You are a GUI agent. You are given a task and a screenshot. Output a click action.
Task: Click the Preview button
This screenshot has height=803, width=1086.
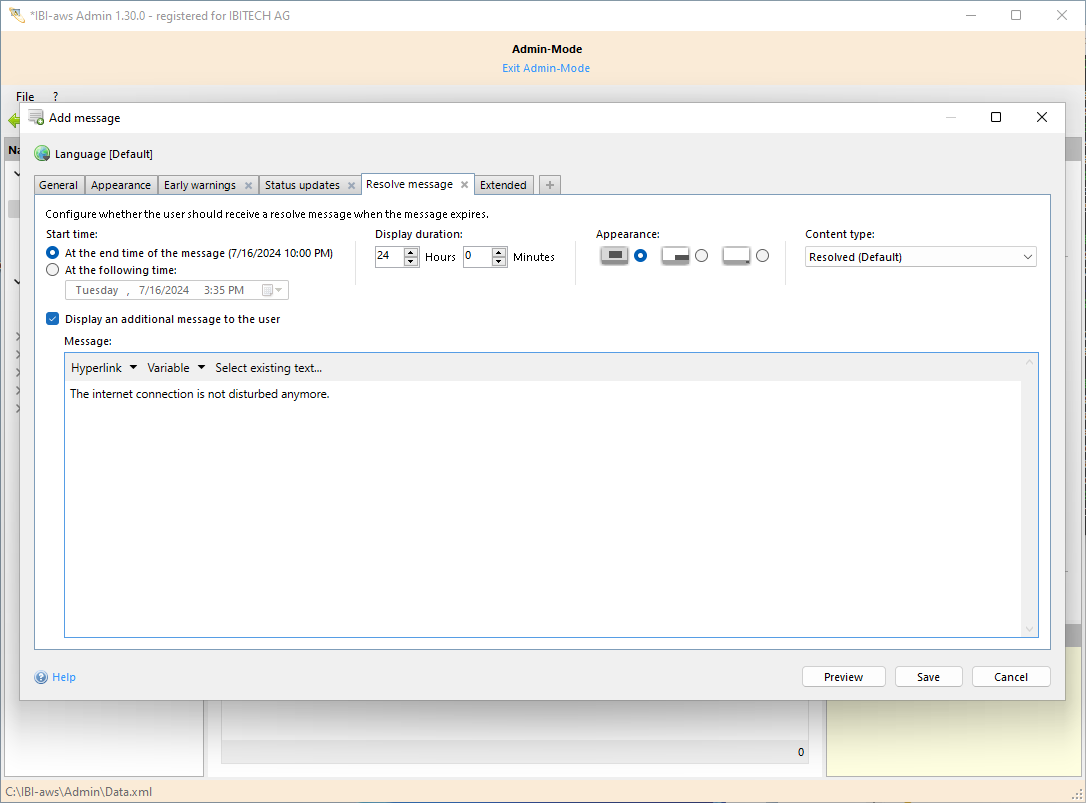tap(843, 677)
